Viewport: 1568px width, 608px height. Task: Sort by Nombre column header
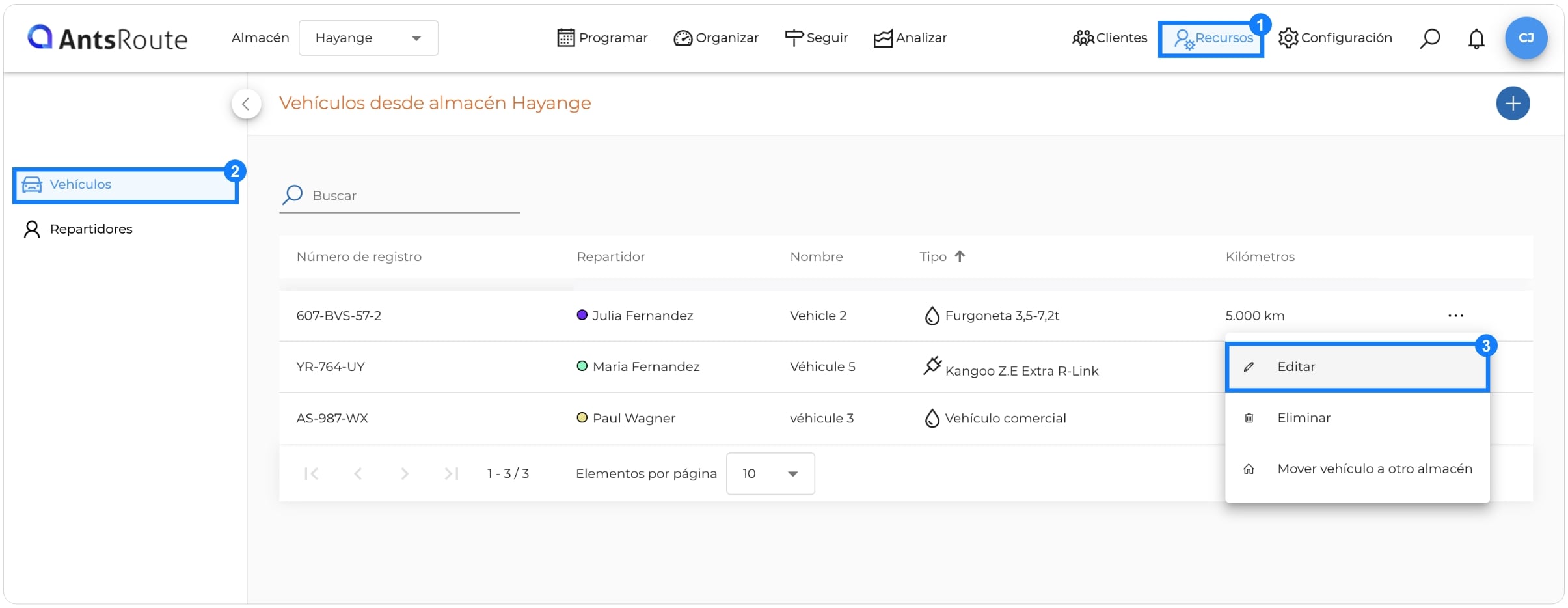[817, 256]
